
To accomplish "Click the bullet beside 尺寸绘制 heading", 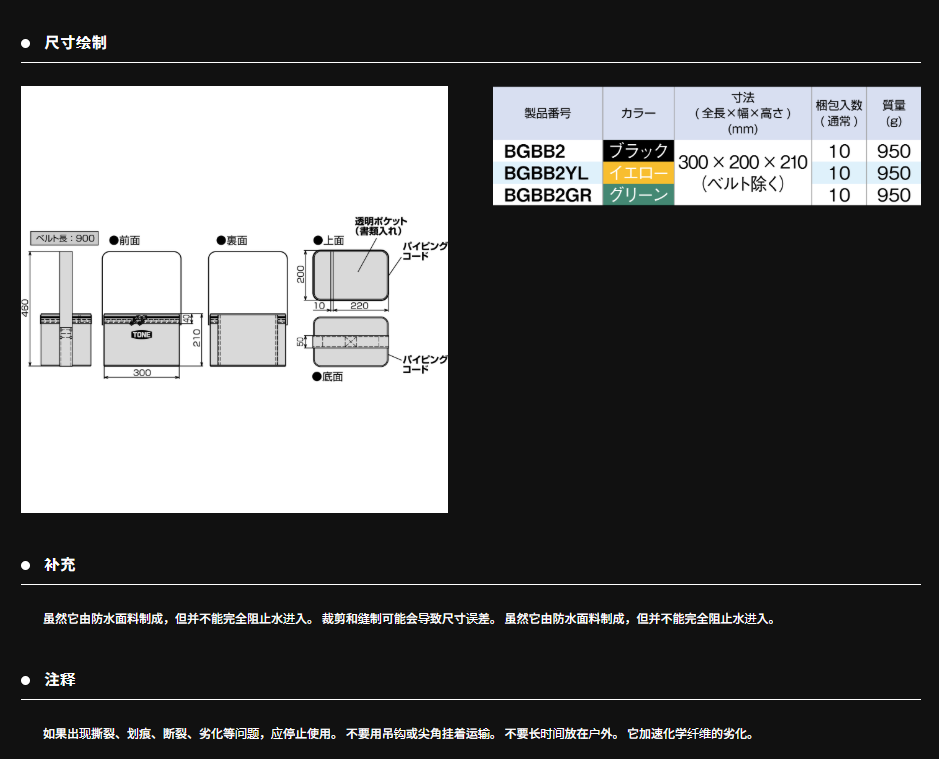I will coord(26,43).
